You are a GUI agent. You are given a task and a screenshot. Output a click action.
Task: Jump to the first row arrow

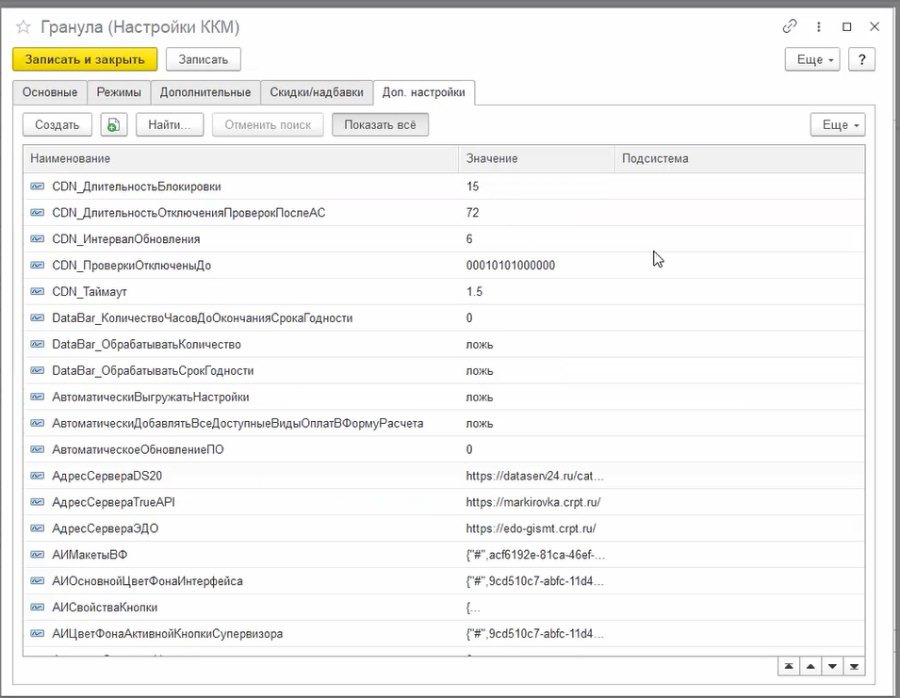tap(789, 666)
